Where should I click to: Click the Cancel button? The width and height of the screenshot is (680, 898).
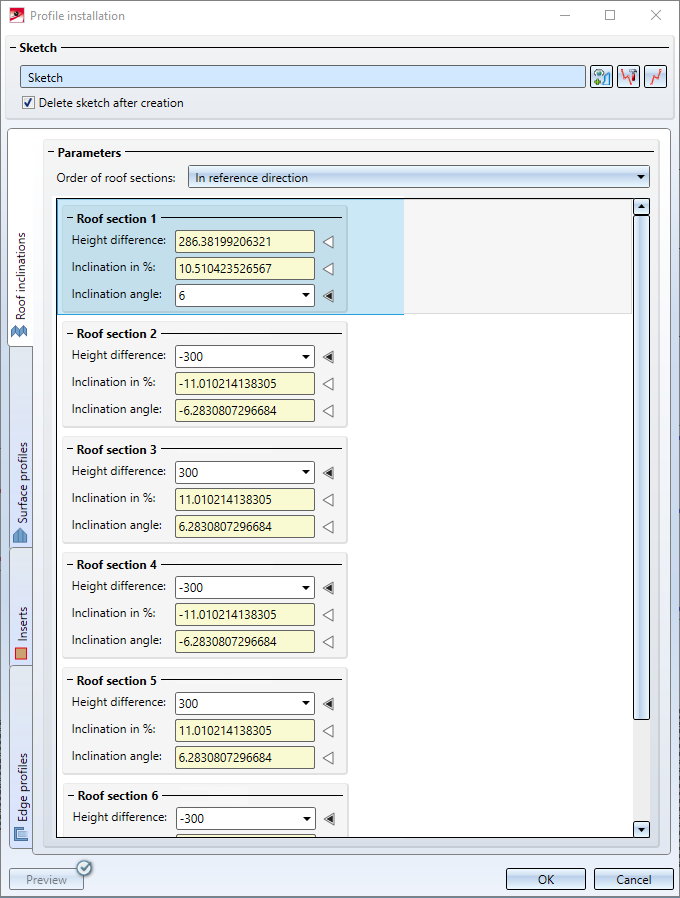coord(634,879)
